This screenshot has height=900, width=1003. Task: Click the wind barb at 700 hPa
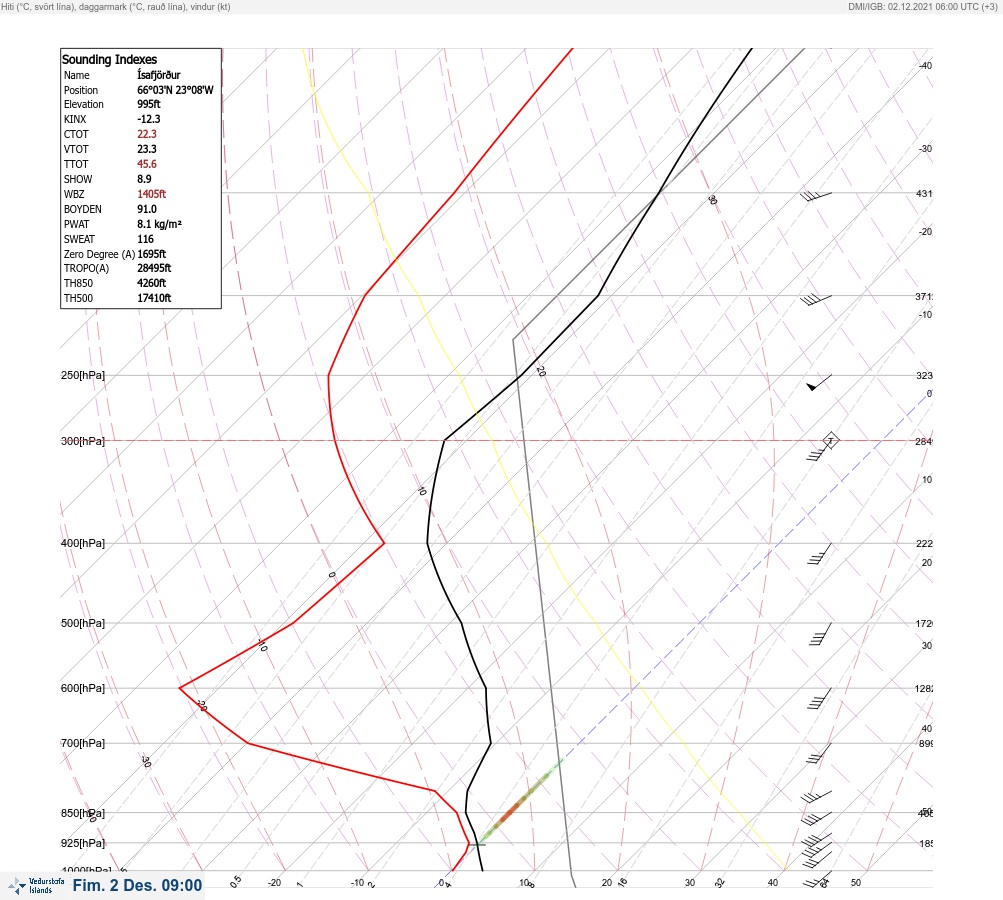(819, 753)
